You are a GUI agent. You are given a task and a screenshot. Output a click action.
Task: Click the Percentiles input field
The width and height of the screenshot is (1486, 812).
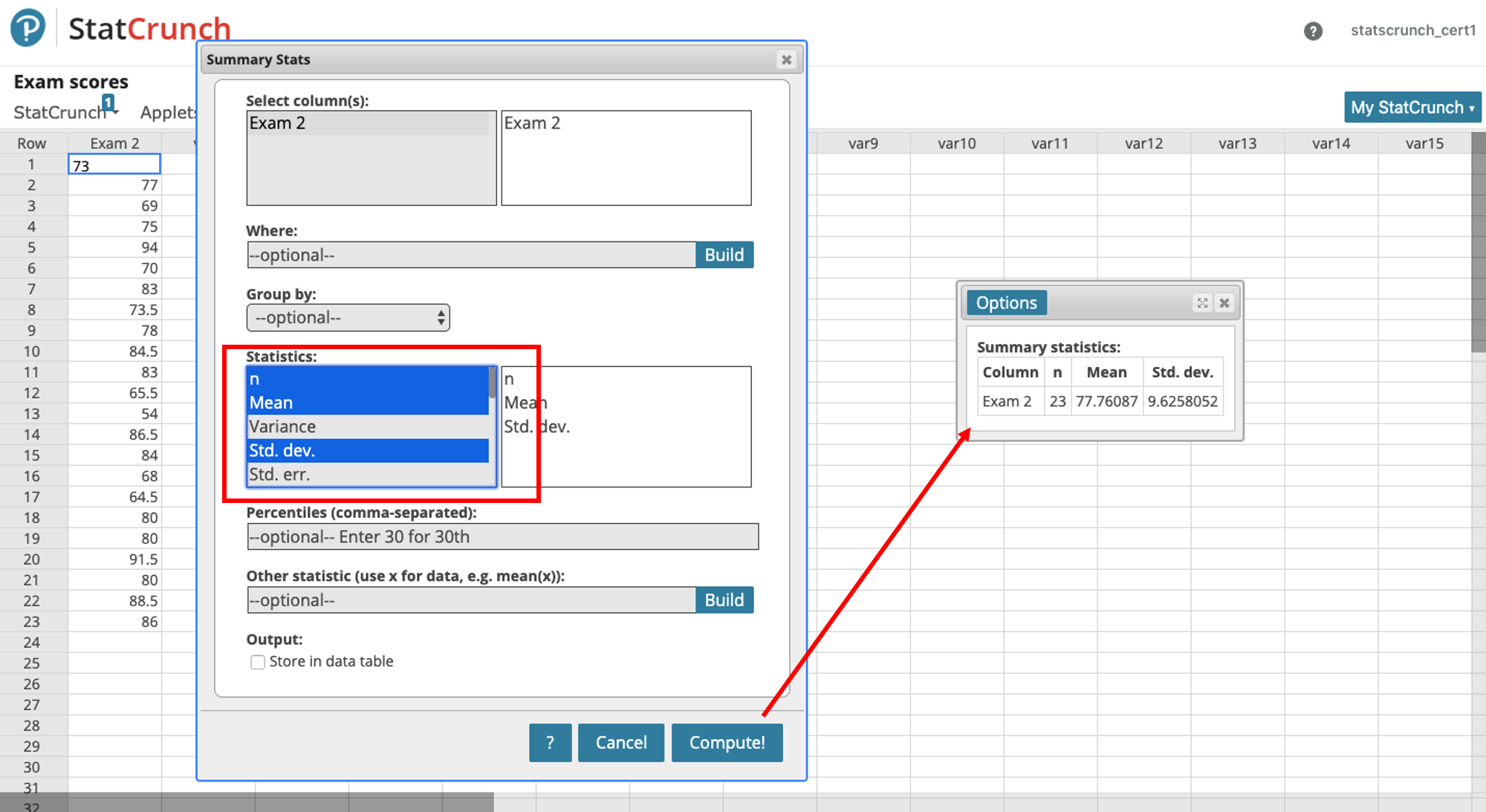click(502, 536)
